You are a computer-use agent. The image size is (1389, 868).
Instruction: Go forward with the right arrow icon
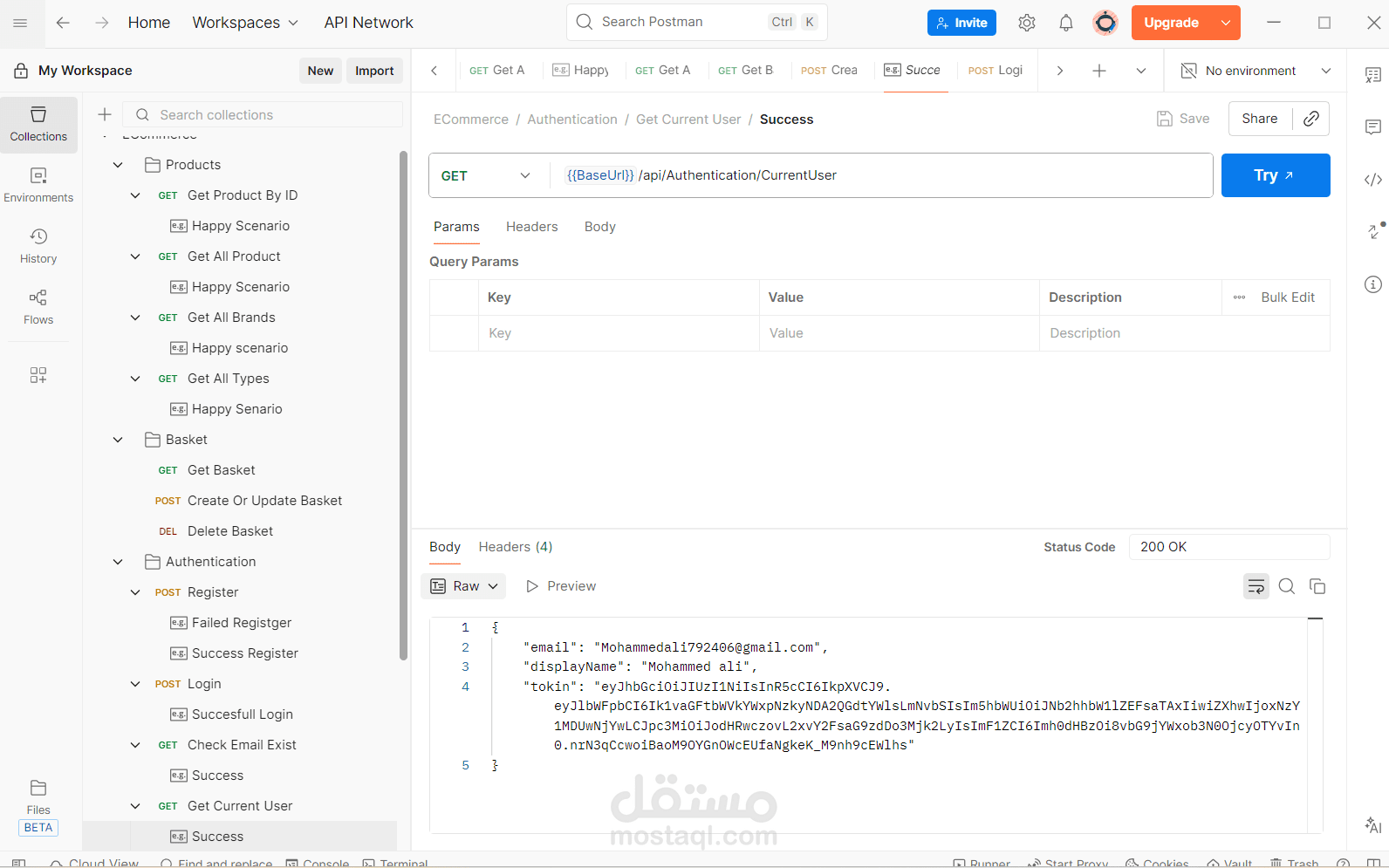(102, 23)
